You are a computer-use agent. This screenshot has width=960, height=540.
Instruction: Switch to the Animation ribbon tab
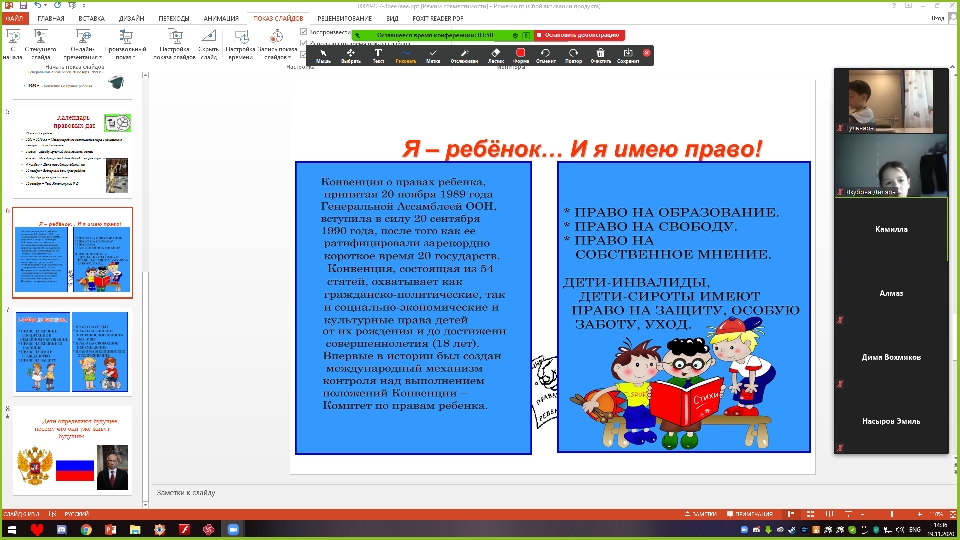[x=220, y=18]
